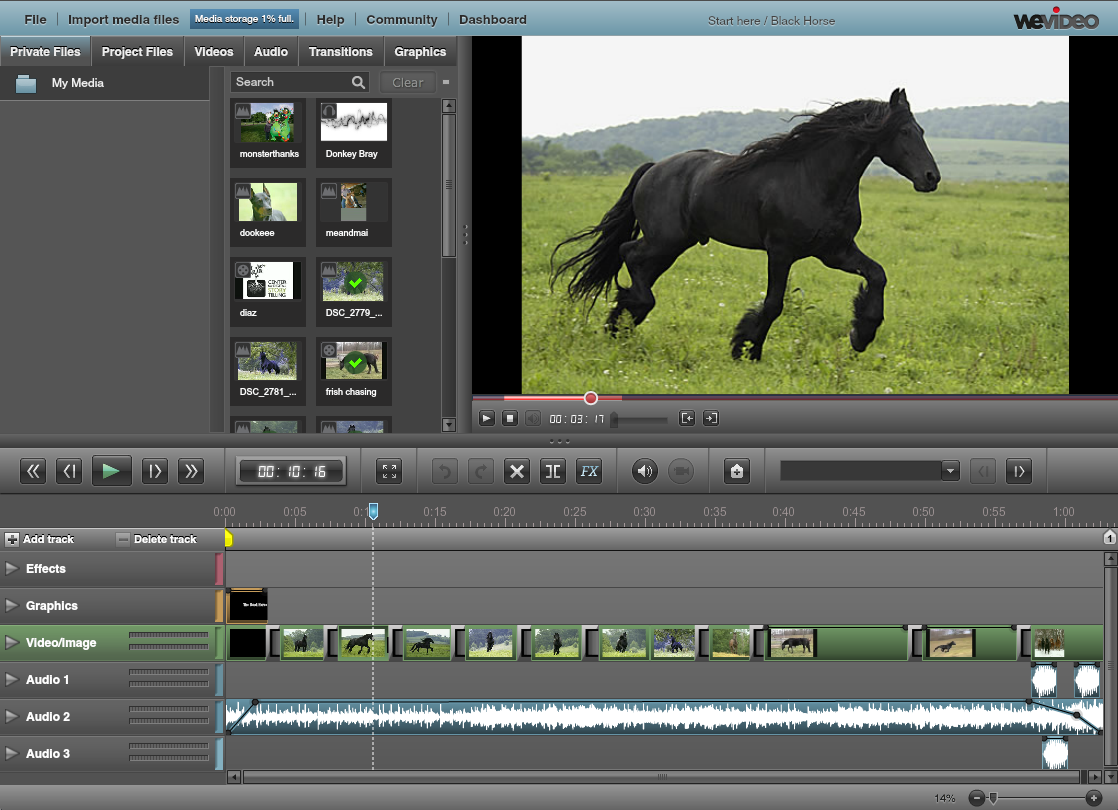Expand the Audio 2 track
The image size is (1118, 810).
(12, 717)
